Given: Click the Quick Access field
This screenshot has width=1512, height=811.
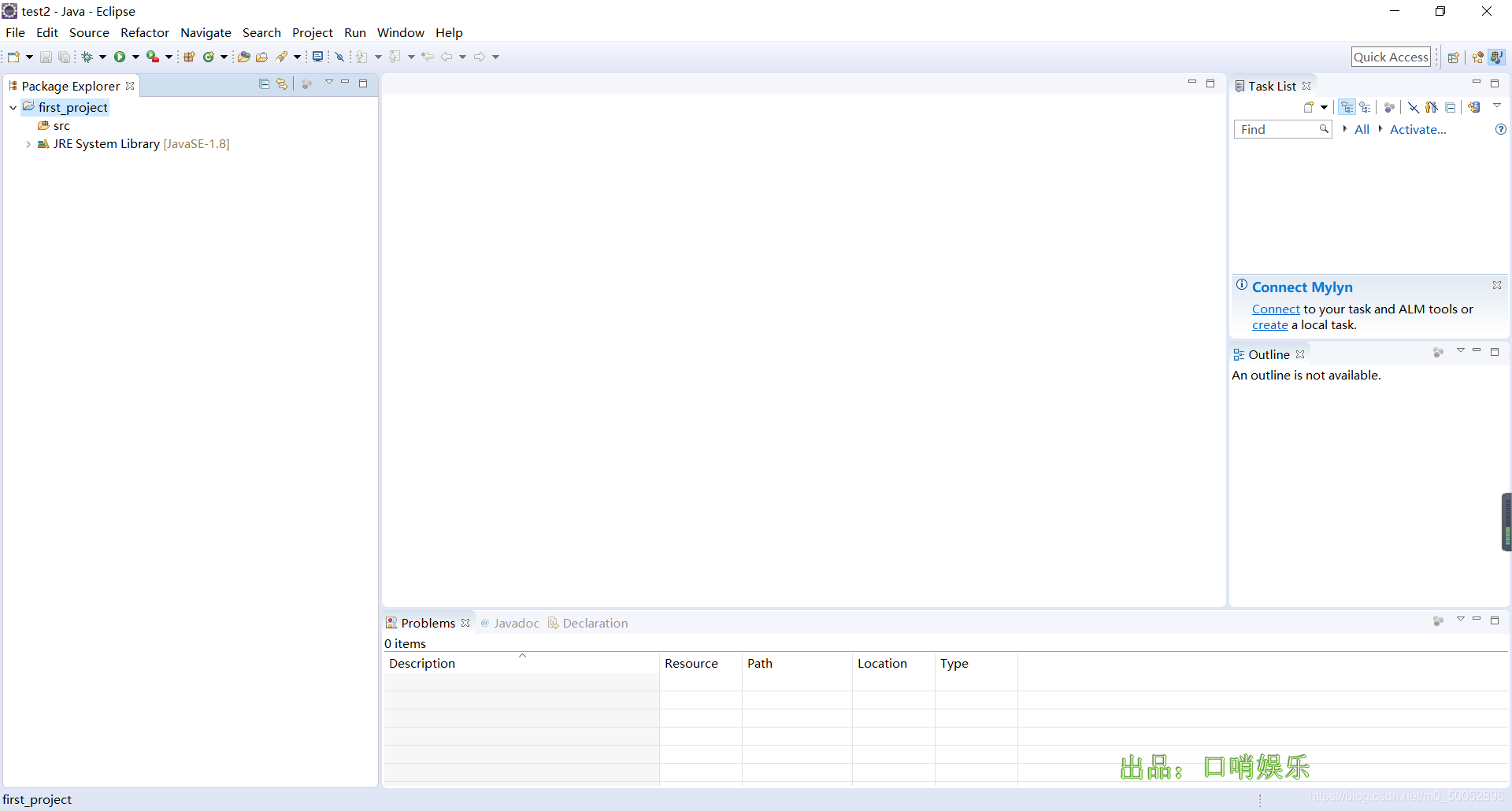Looking at the screenshot, I should click(x=1391, y=57).
